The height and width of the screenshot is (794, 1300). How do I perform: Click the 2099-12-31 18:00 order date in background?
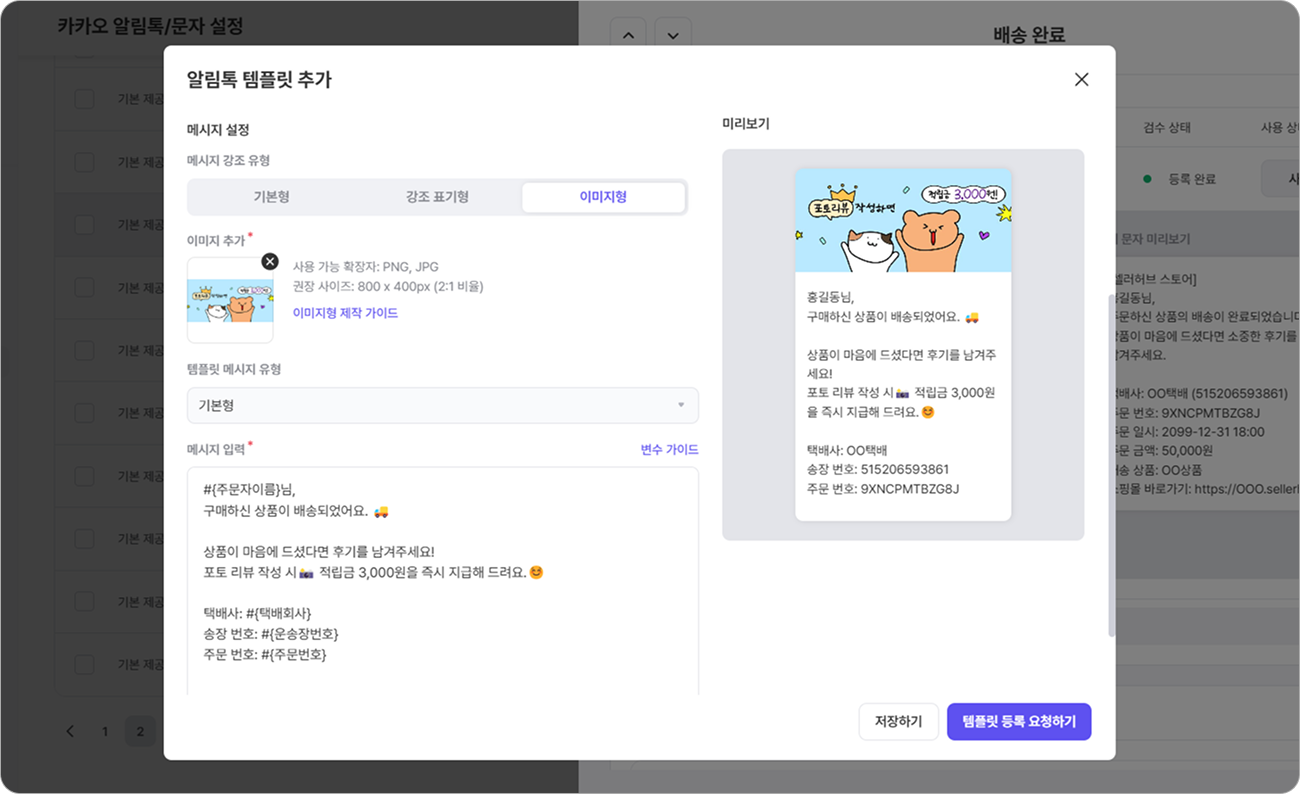click(x=1210, y=432)
